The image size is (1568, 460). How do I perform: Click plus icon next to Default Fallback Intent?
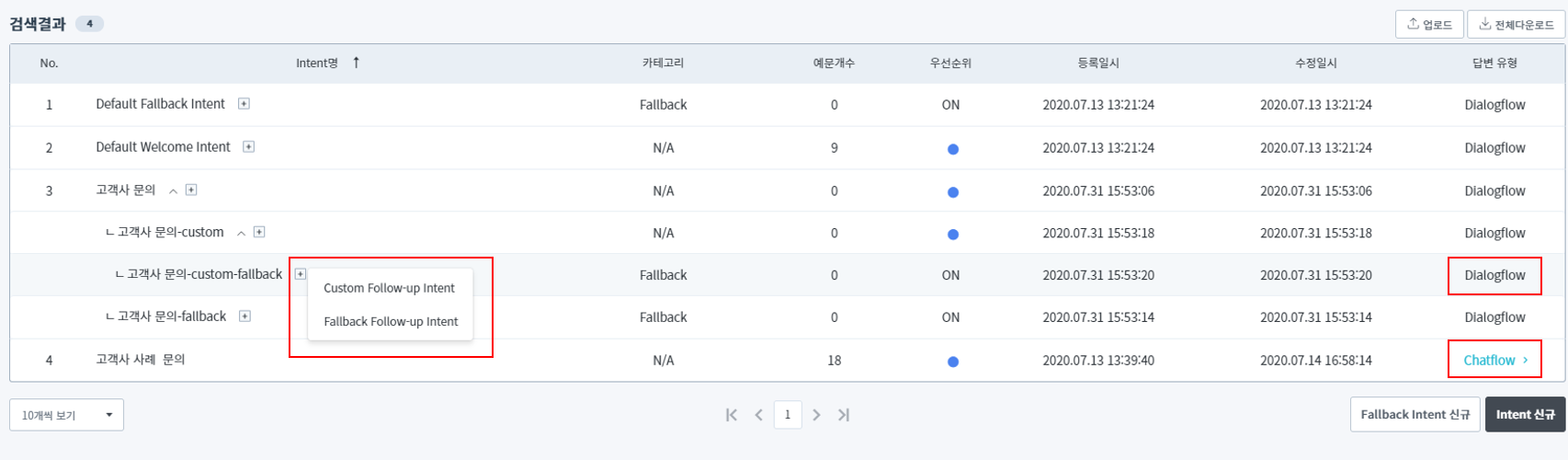244,104
